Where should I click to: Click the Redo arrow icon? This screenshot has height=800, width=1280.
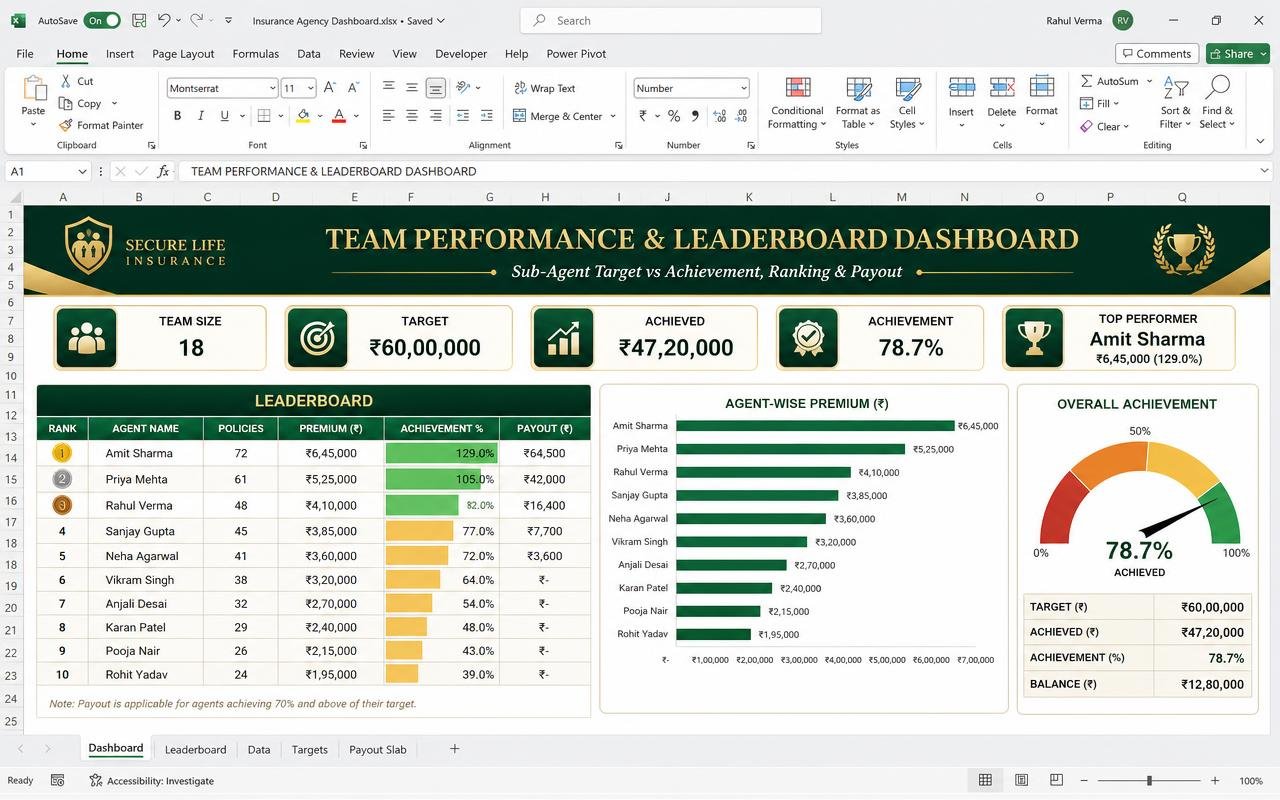click(x=197, y=20)
